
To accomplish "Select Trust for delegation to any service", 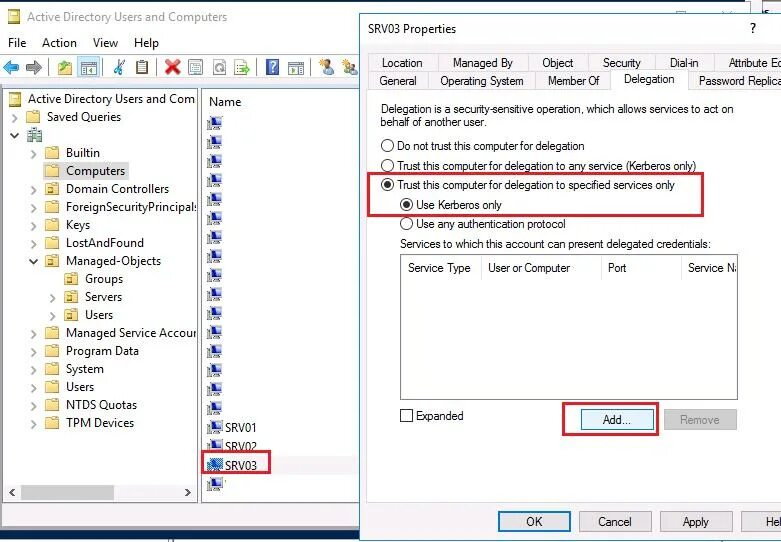I will 387,165.
